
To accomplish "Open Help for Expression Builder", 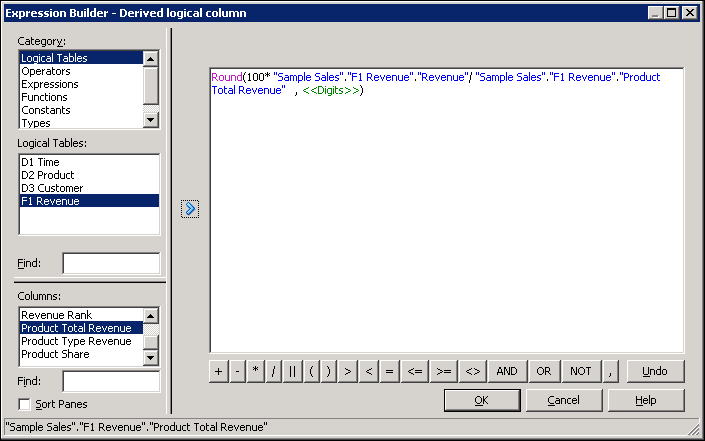I will tap(646, 400).
